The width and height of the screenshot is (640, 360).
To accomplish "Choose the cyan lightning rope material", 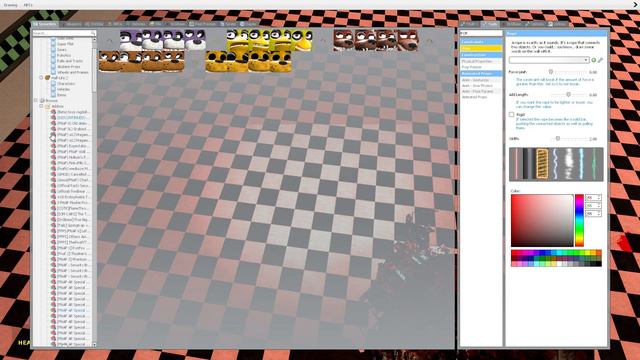I will coord(581,164).
